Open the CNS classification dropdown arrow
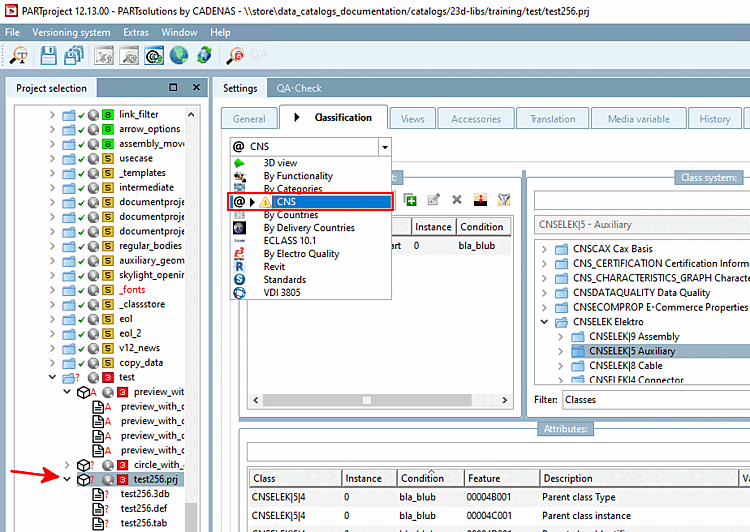The image size is (750, 532). tap(385, 147)
